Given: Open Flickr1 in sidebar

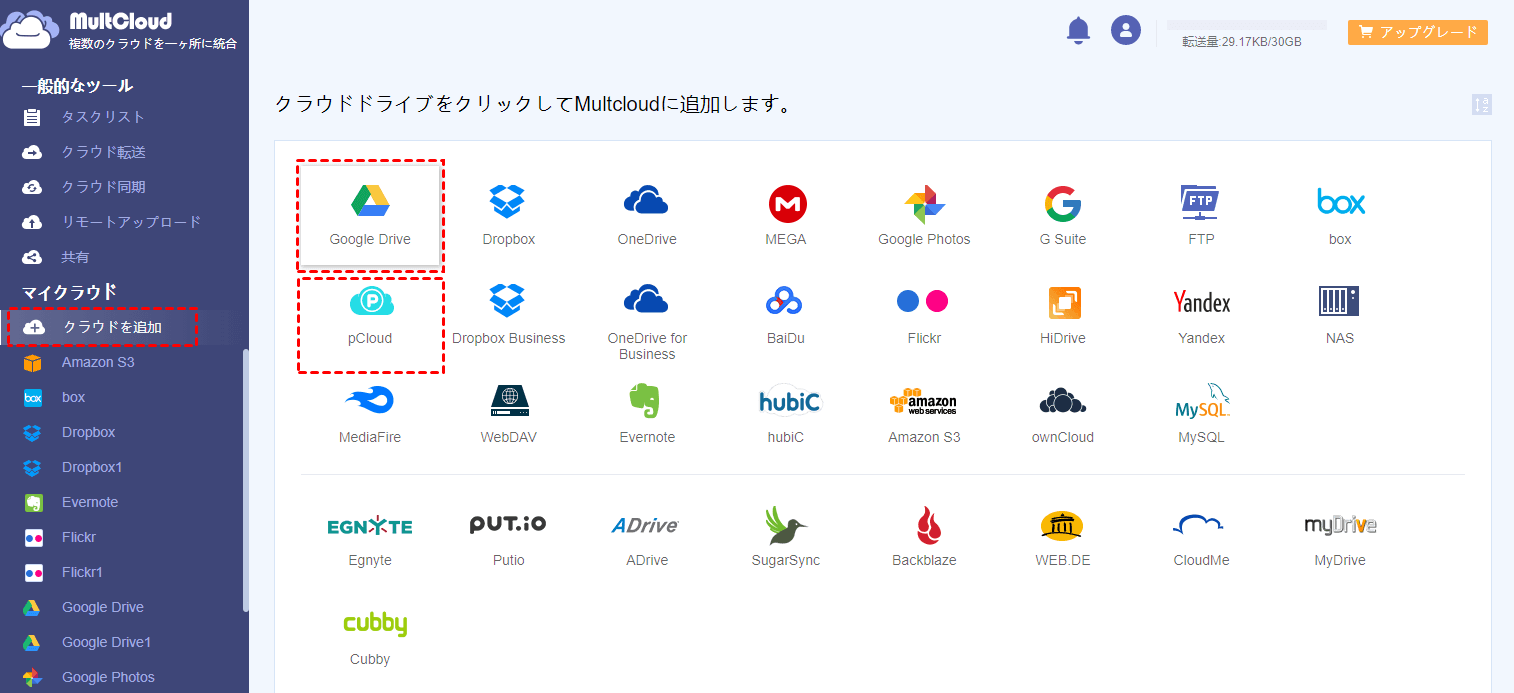Looking at the screenshot, I should click(x=82, y=572).
